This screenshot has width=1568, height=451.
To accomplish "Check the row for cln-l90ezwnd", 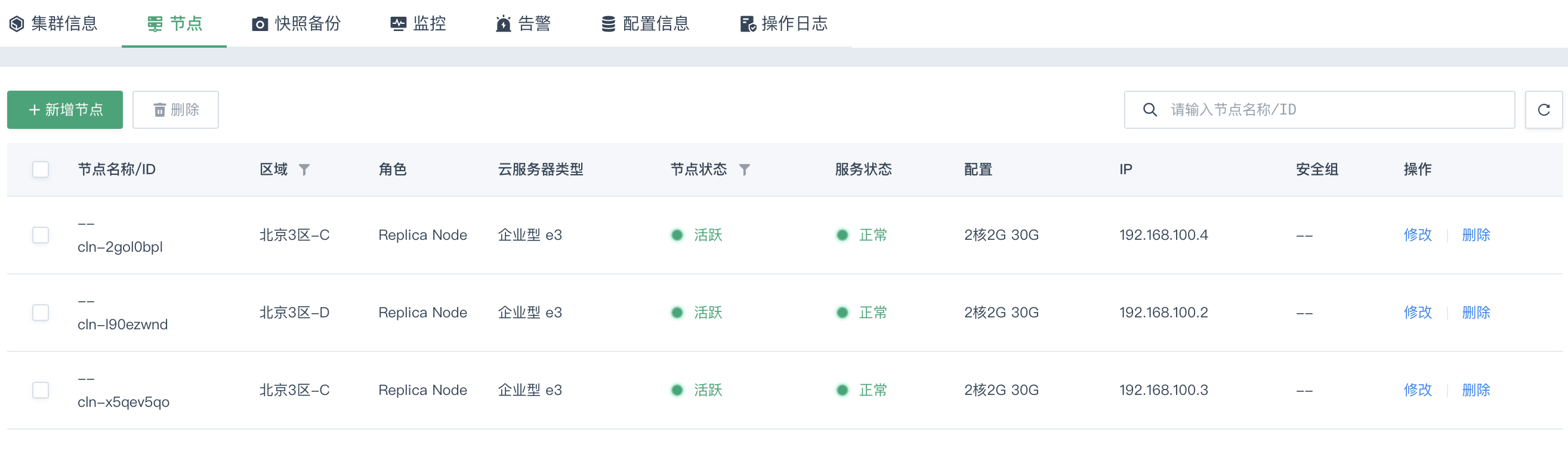I will click(41, 312).
